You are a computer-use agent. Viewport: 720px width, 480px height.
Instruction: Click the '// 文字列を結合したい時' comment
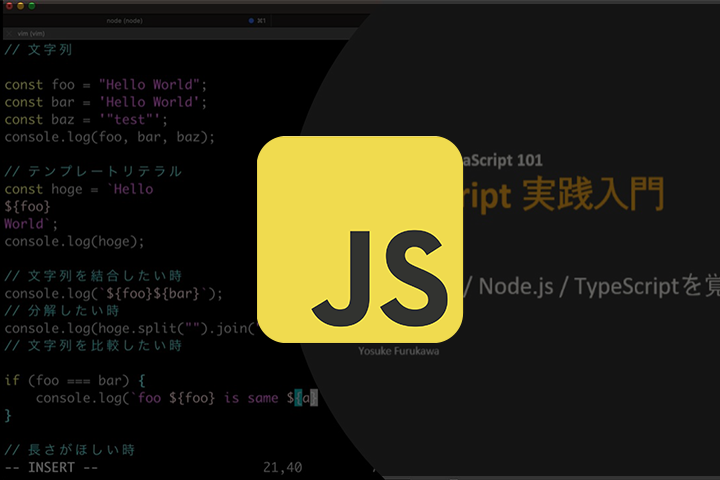coord(93,276)
